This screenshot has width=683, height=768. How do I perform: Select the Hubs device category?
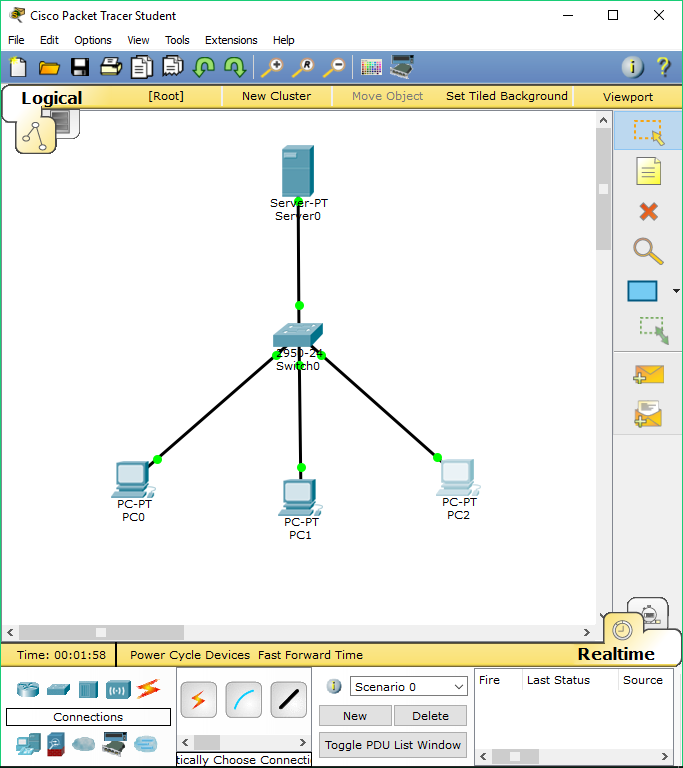[88, 690]
